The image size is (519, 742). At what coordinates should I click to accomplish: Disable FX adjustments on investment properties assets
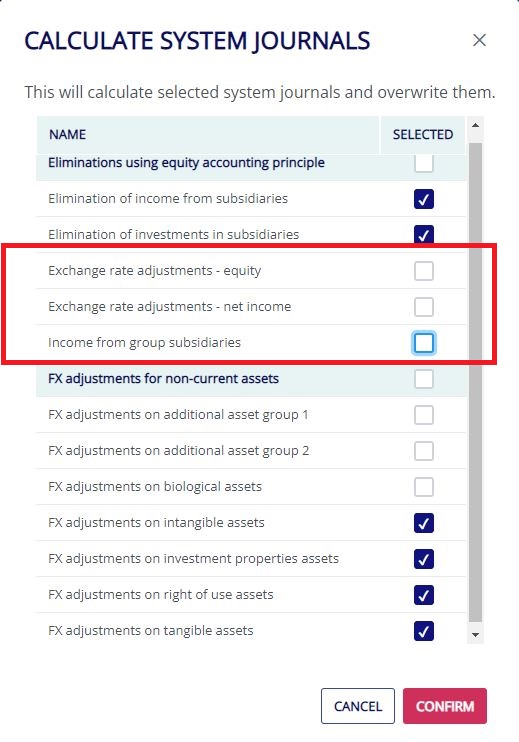pos(423,559)
